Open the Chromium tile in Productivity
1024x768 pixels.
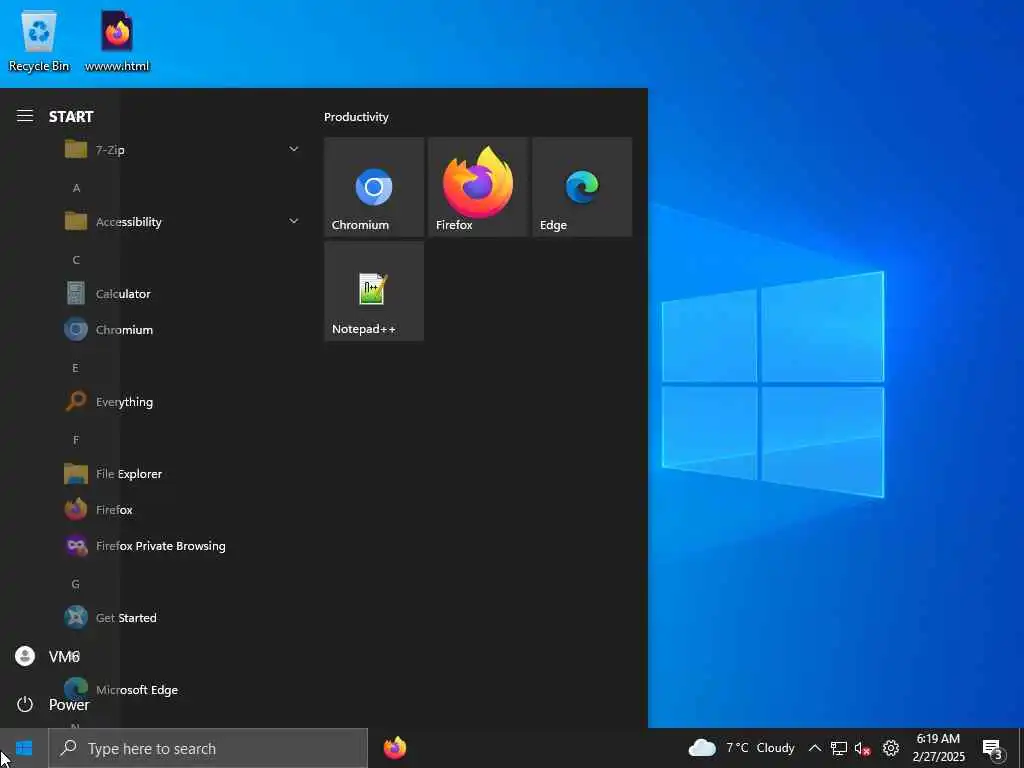(x=374, y=187)
